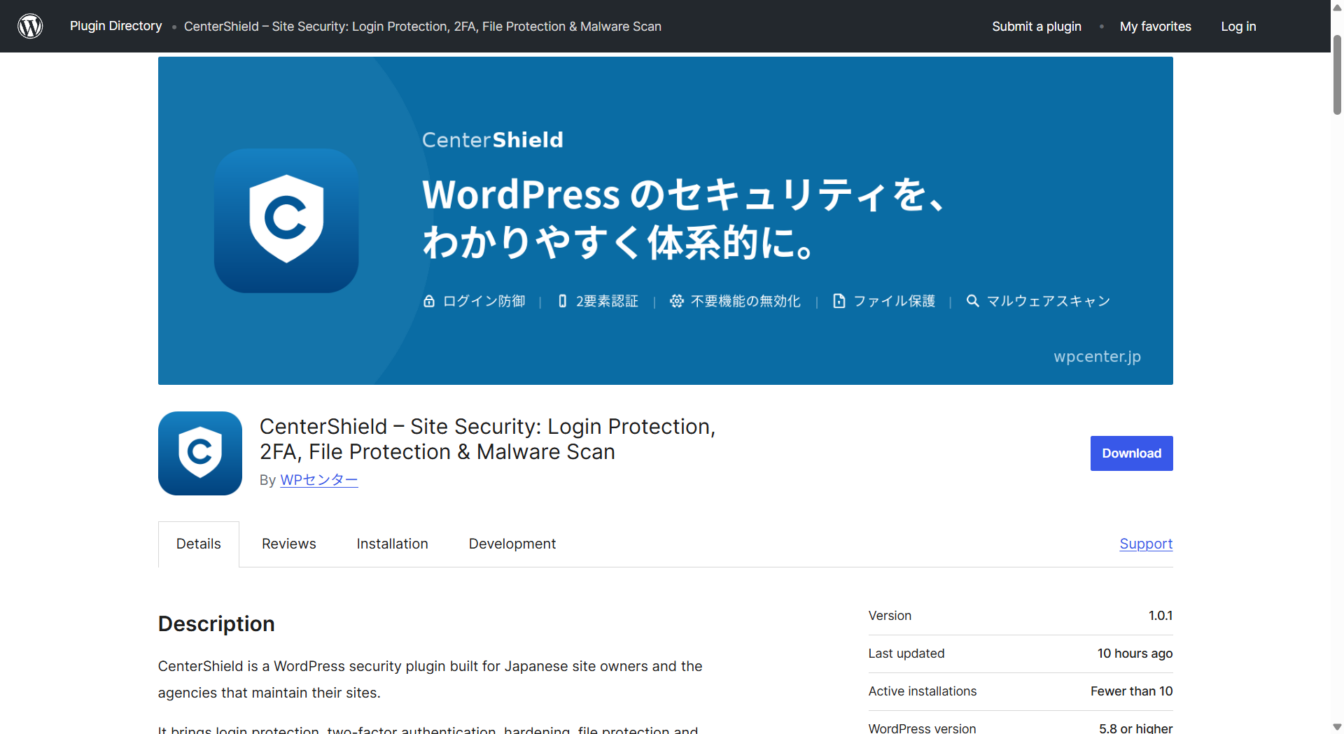Open the Plugin Directory link
This screenshot has width=1344, height=734.
[116, 26]
